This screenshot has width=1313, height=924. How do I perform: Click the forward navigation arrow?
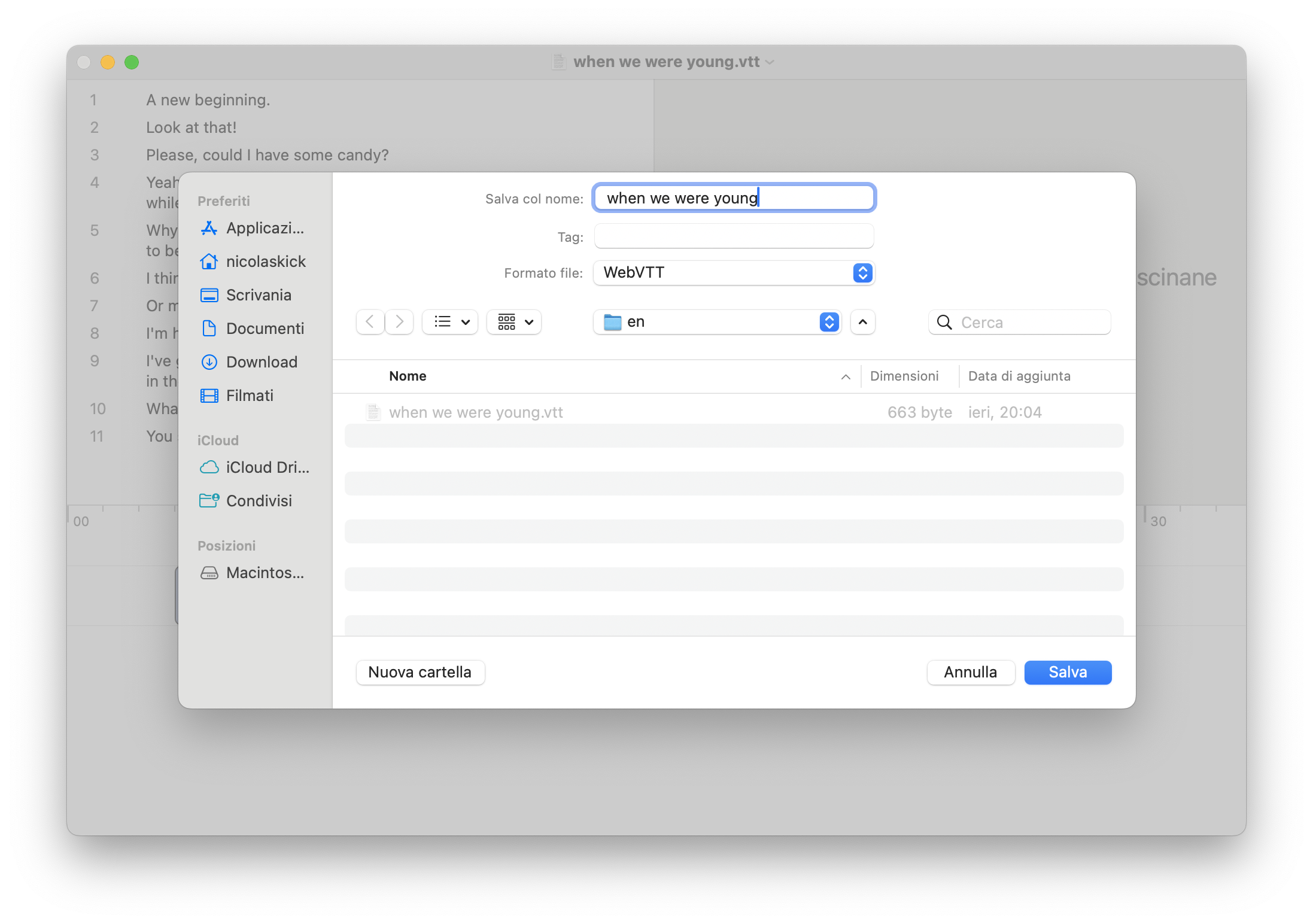(x=399, y=322)
